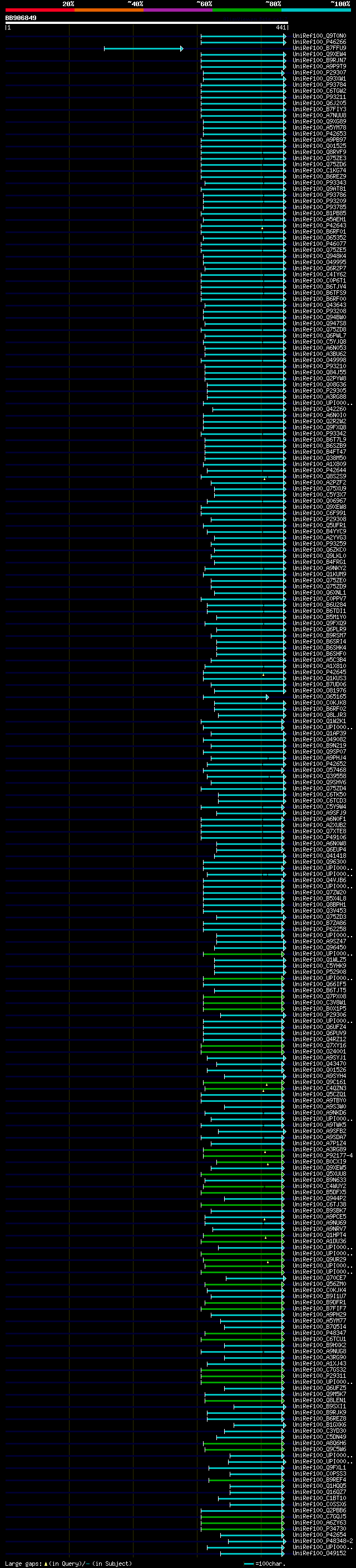356x1568 pixels.
Task: Select the UniRef100_Q9SP07 label
Action: point(319,752)
